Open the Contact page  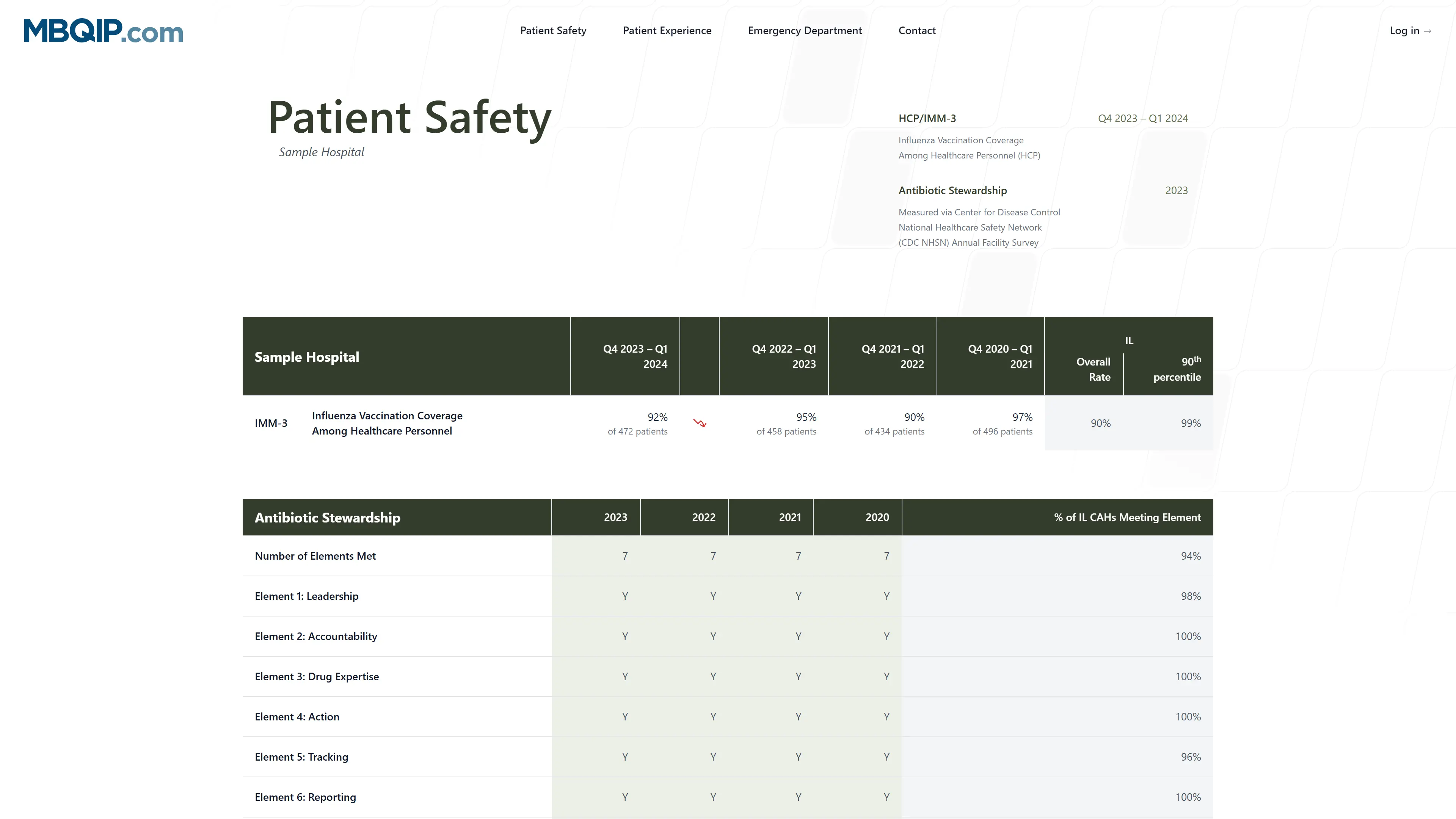click(x=917, y=30)
